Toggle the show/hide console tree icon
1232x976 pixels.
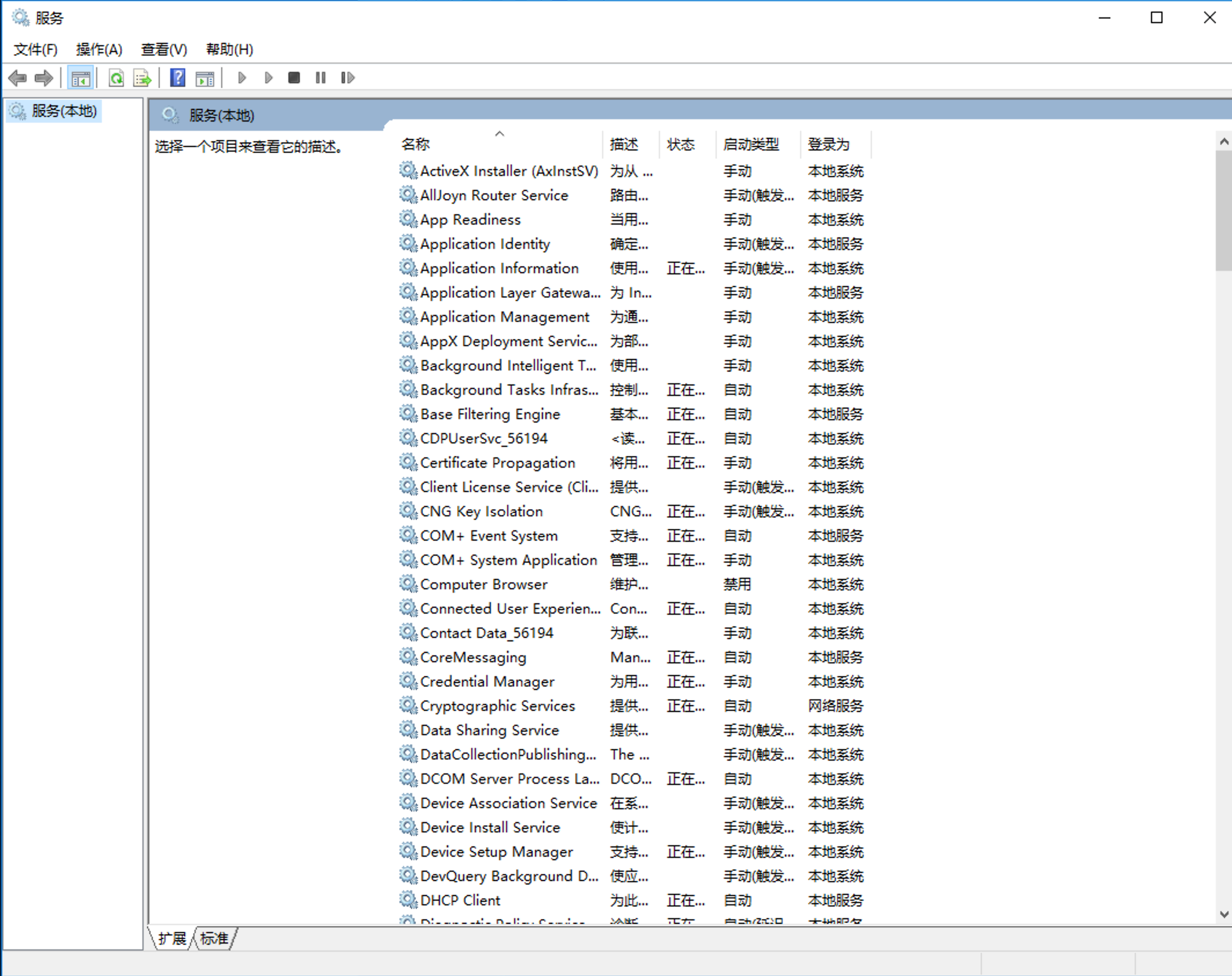pyautogui.click(x=80, y=78)
